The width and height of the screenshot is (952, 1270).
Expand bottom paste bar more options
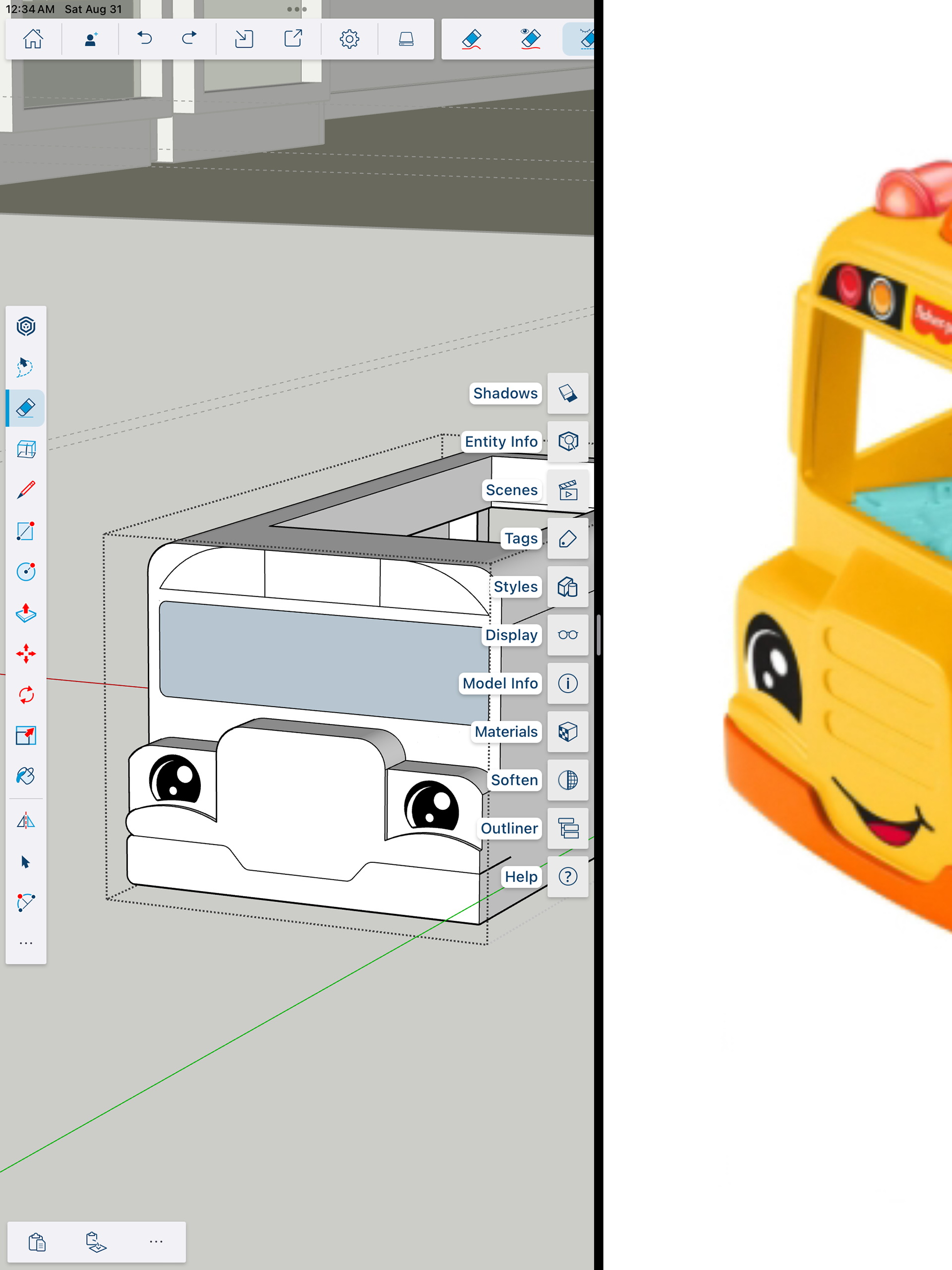pos(156,1241)
